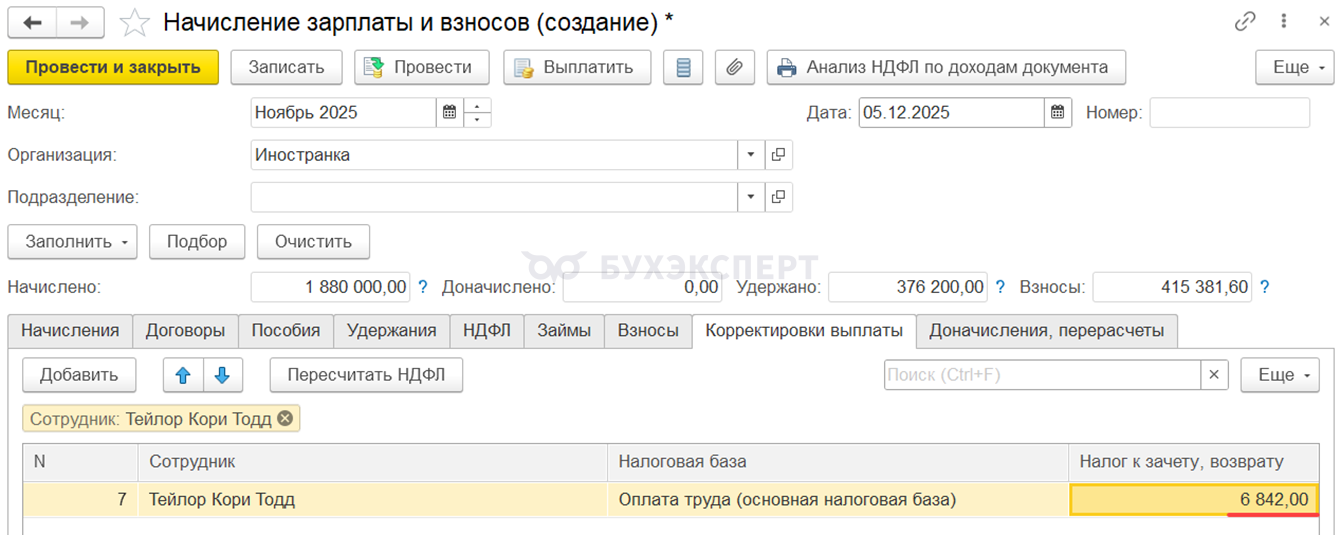Focus Организация field Иностранка

coord(494,155)
